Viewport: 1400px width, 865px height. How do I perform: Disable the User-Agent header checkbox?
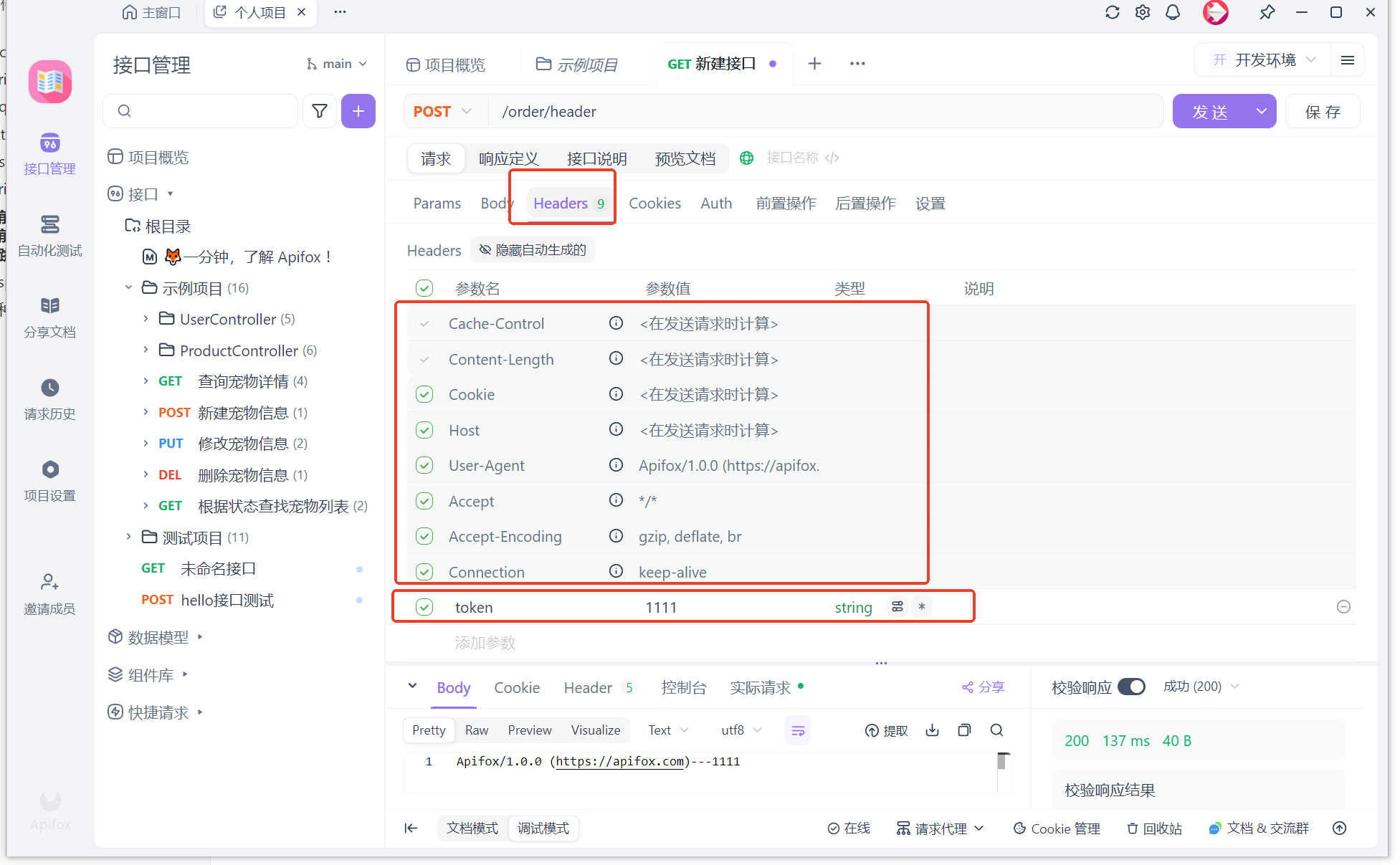pyautogui.click(x=424, y=466)
